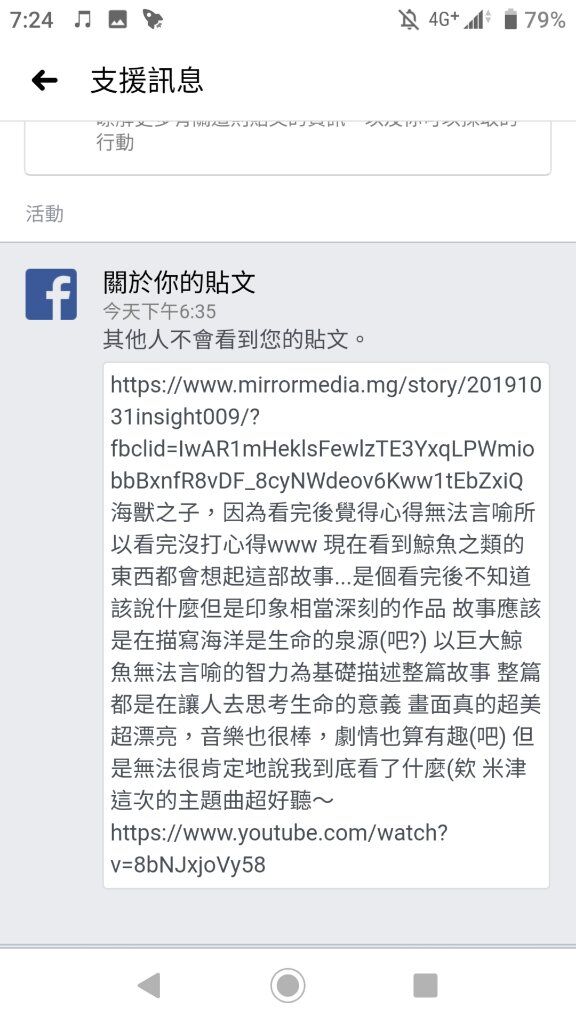Tap the Android recent apps square

[425, 985]
